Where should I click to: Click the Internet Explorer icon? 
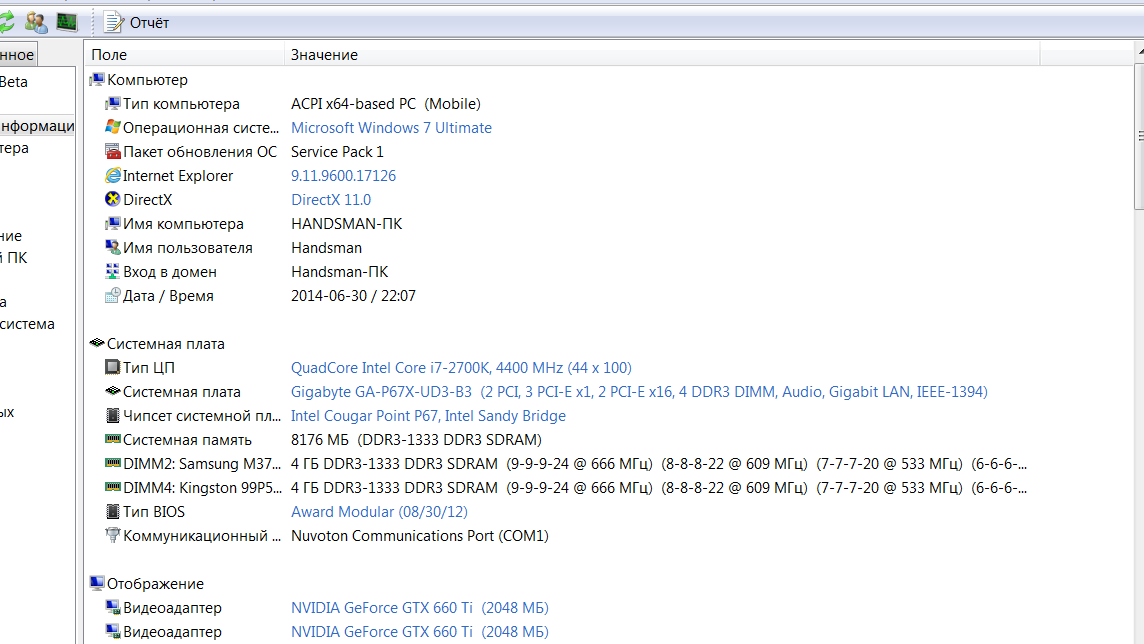click(x=112, y=175)
